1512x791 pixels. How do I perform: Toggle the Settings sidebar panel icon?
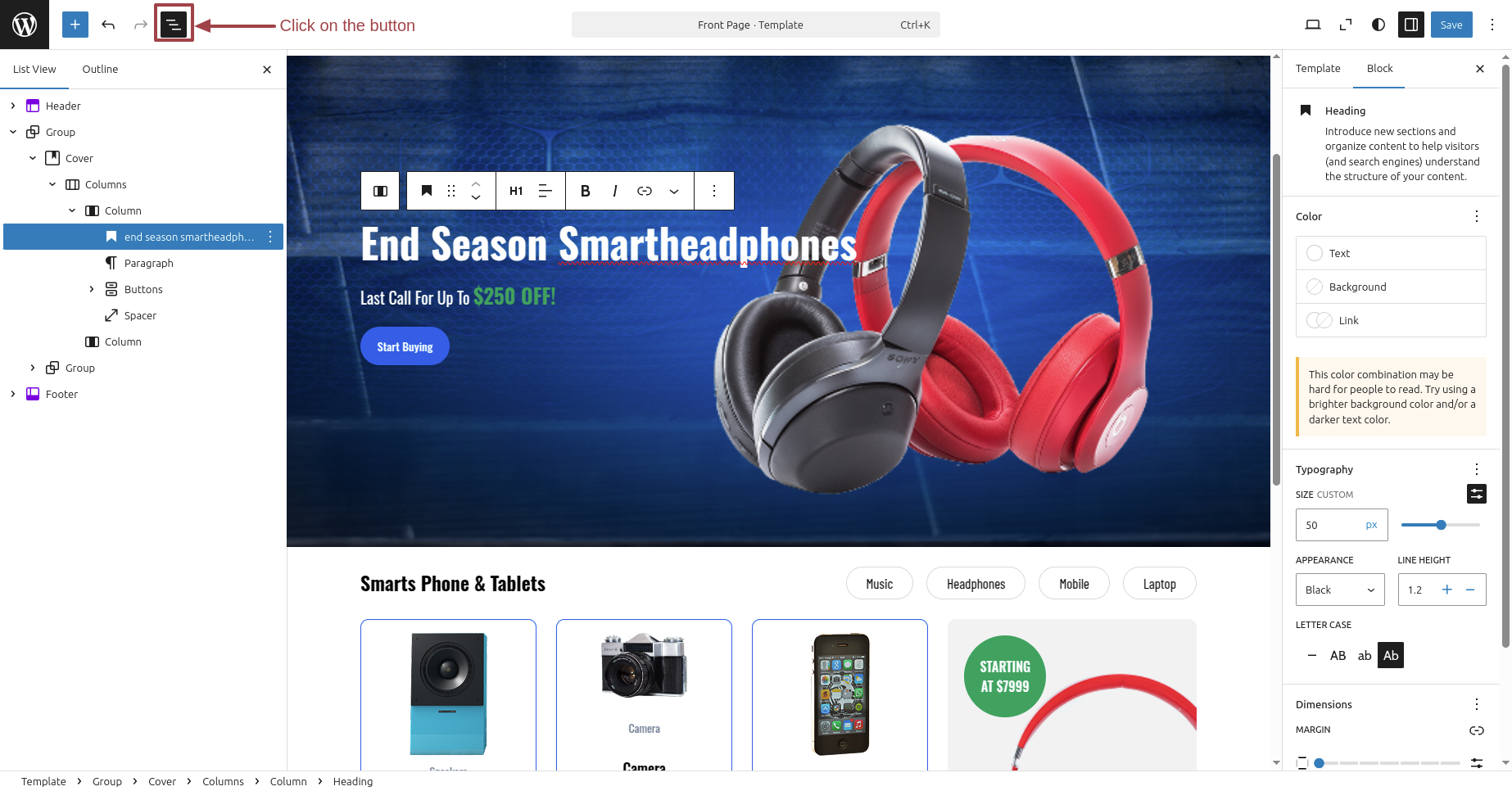pyautogui.click(x=1411, y=25)
